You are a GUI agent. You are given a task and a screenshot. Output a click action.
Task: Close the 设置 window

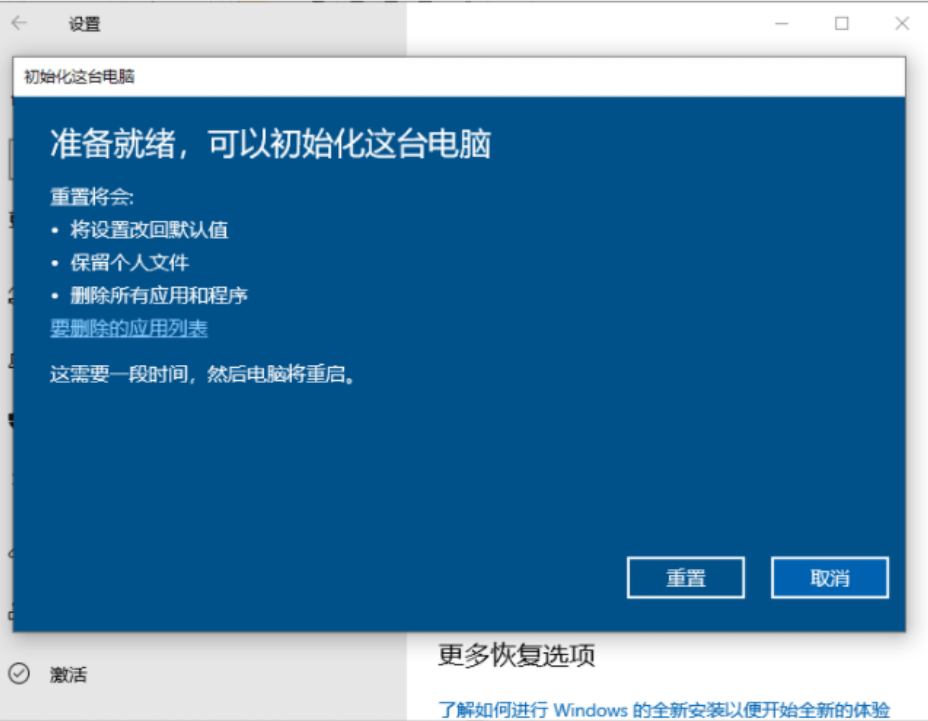pos(902,24)
